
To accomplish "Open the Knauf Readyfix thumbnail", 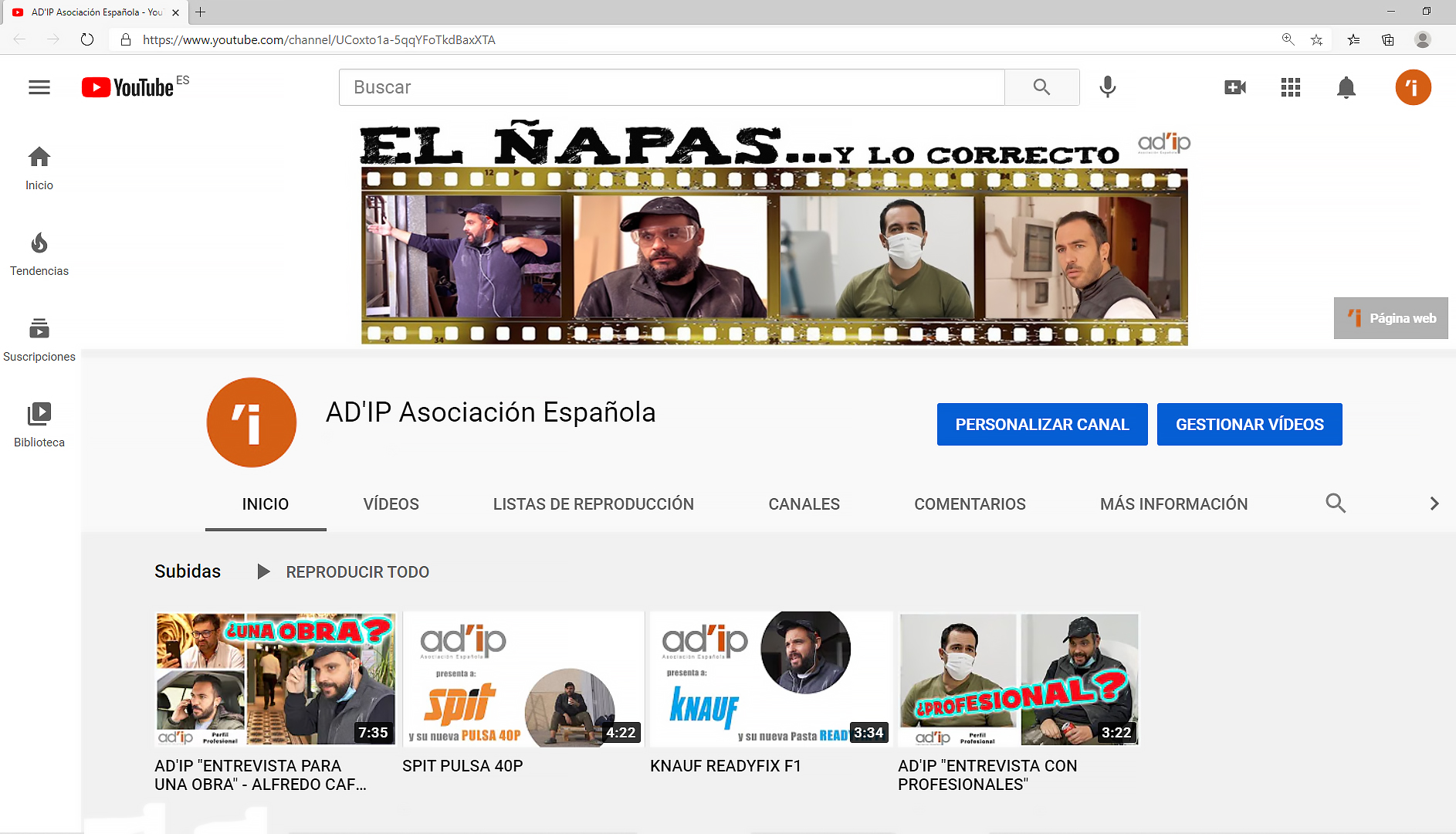I will [x=771, y=679].
